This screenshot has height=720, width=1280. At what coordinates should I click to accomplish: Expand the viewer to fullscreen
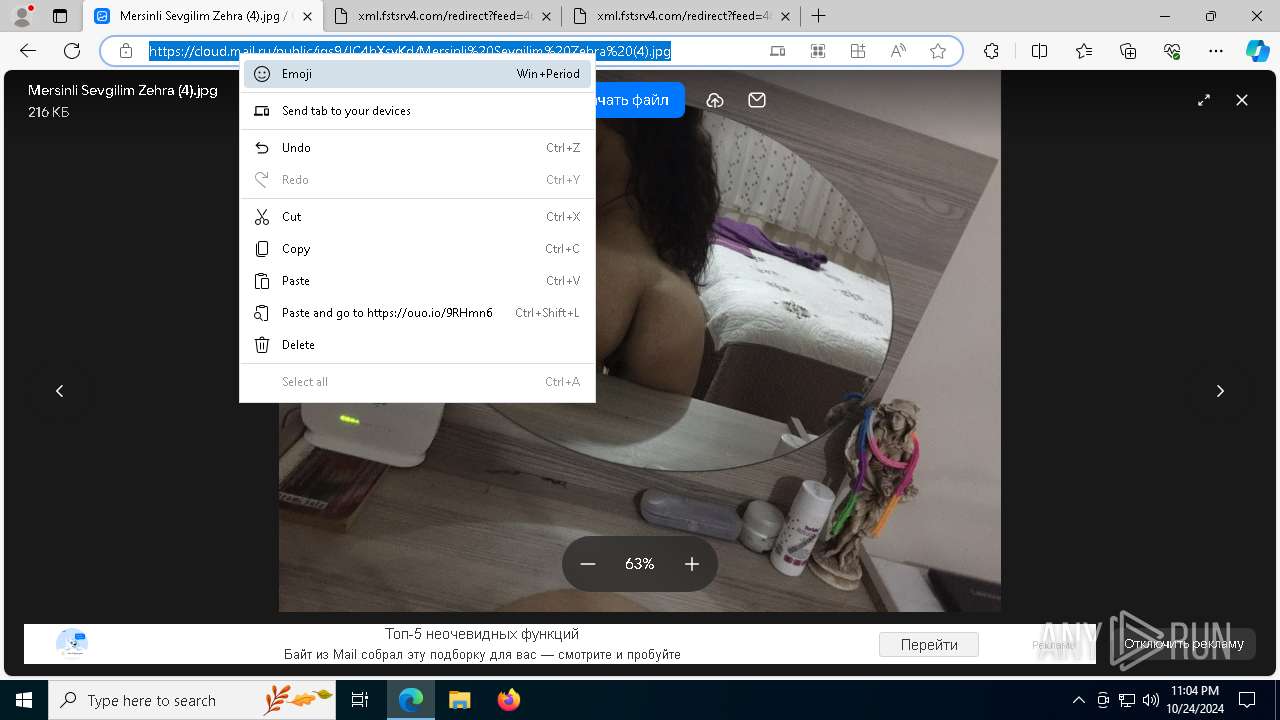pos(1204,100)
